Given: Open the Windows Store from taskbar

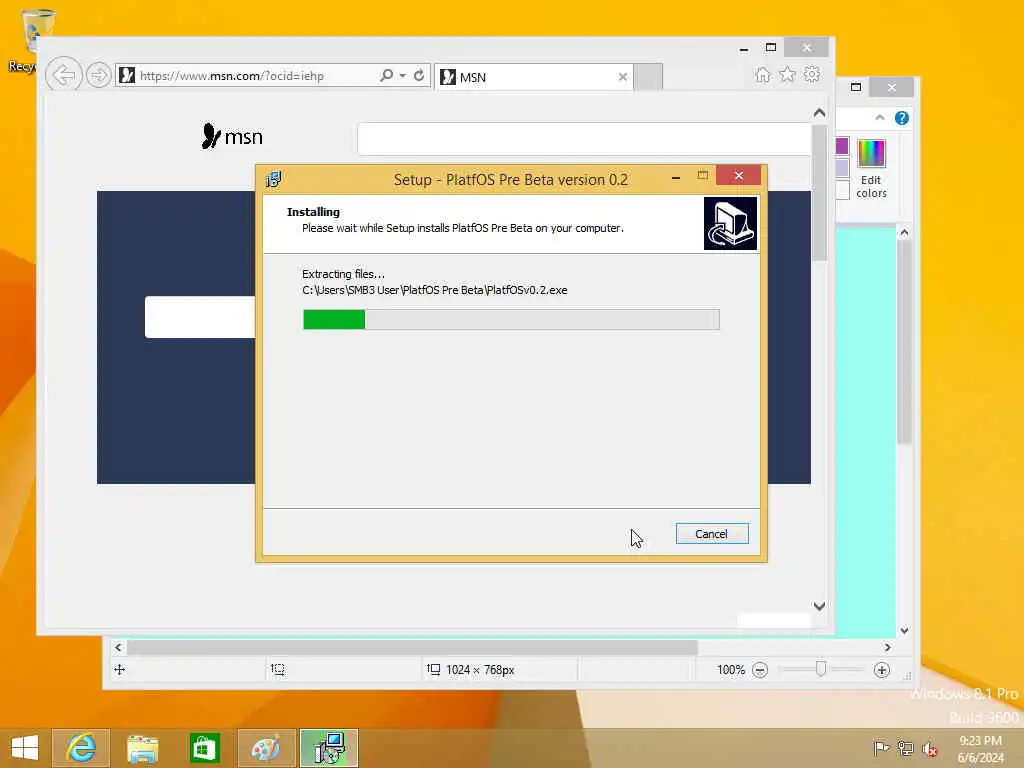Looking at the screenshot, I should click(x=204, y=748).
